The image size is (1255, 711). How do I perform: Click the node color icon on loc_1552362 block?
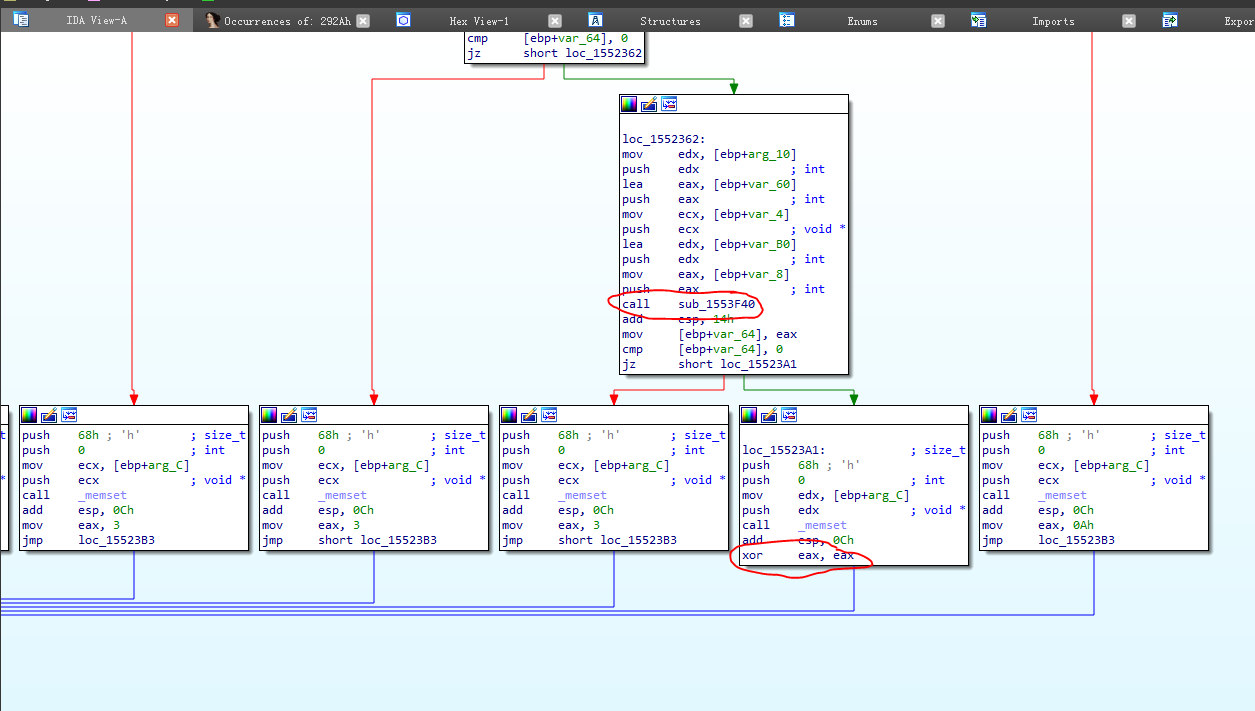(629, 104)
